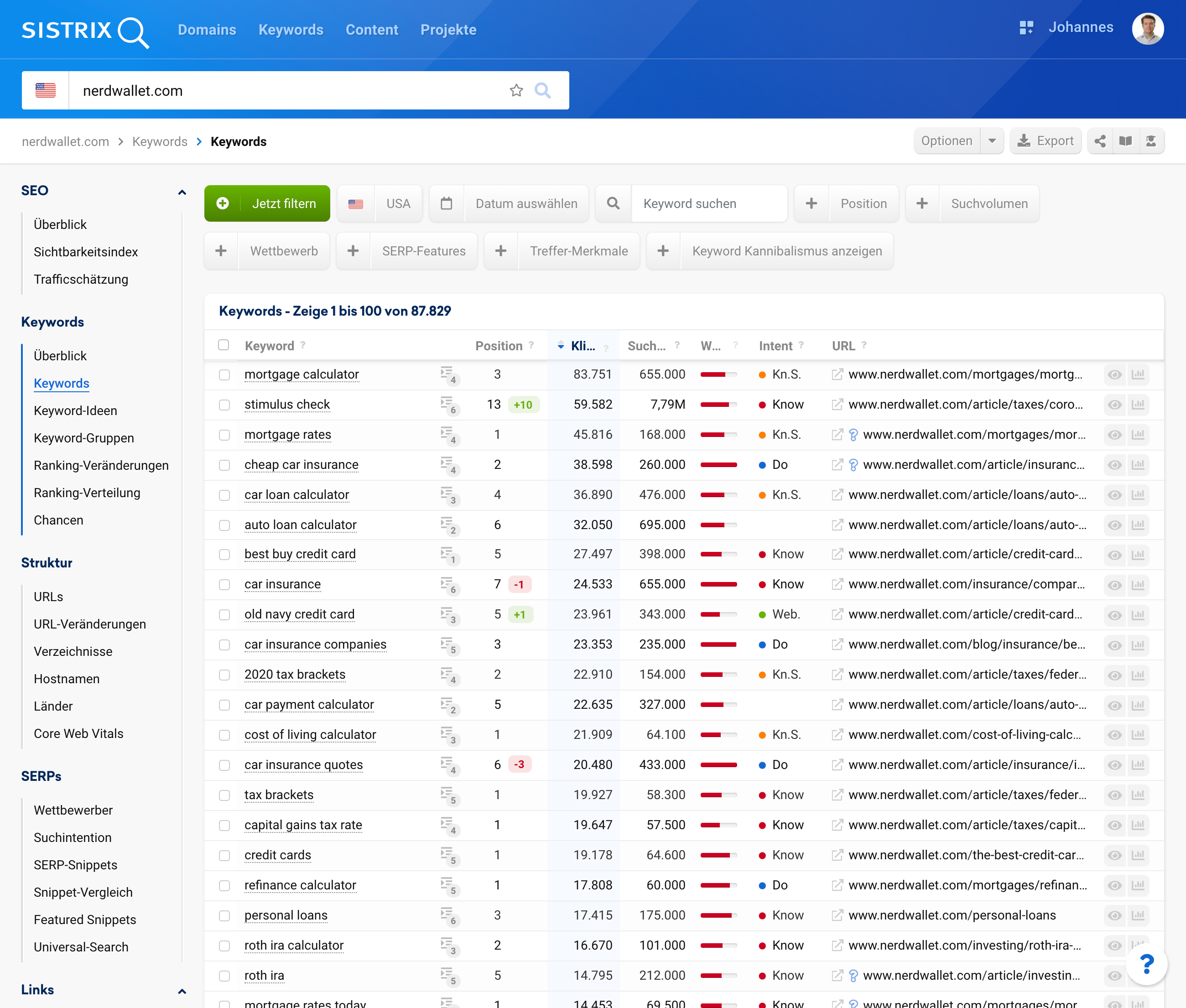Click chart history icon for mortgage calculator row

(1138, 375)
